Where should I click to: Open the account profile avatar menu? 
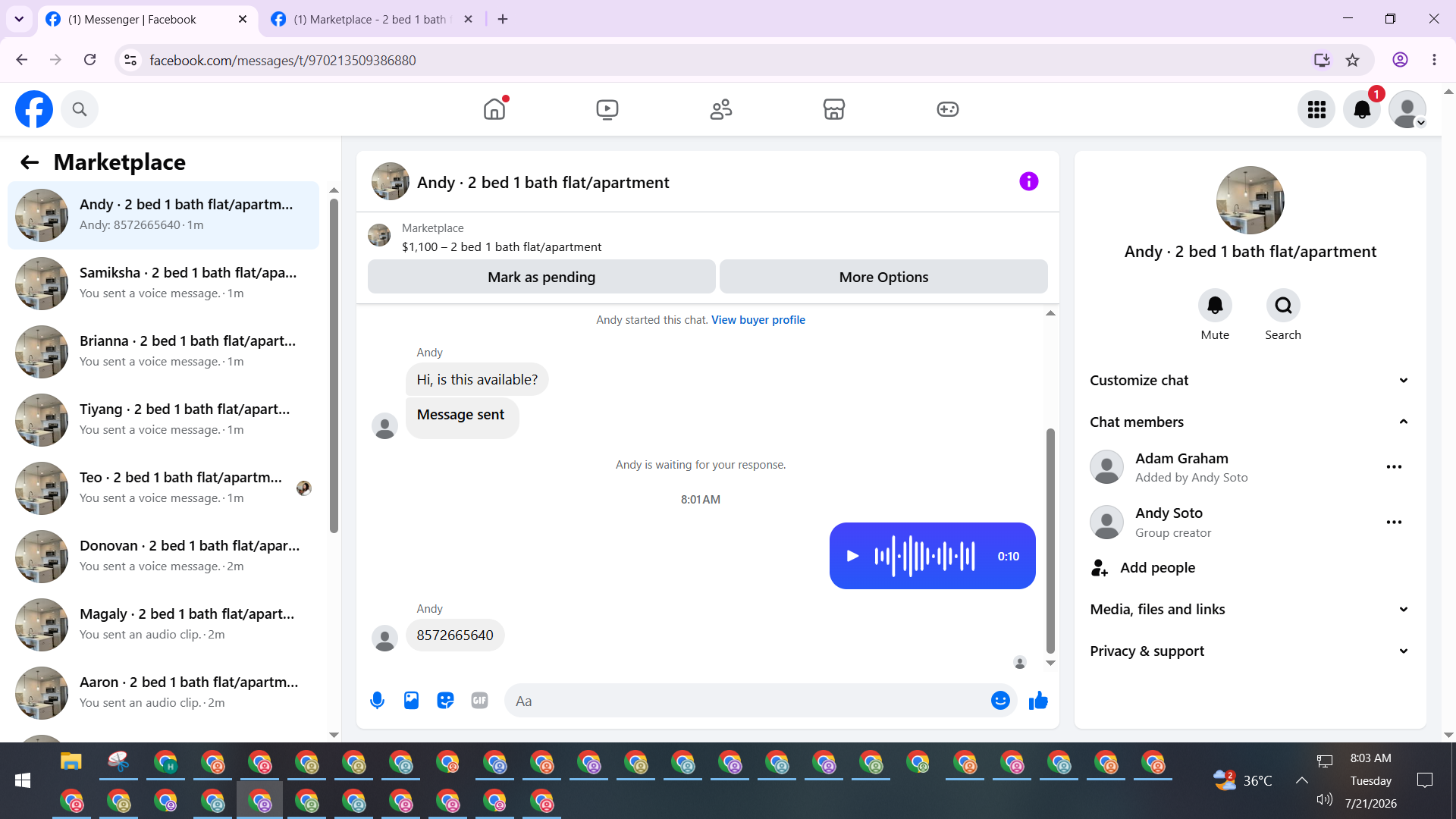coord(1407,109)
